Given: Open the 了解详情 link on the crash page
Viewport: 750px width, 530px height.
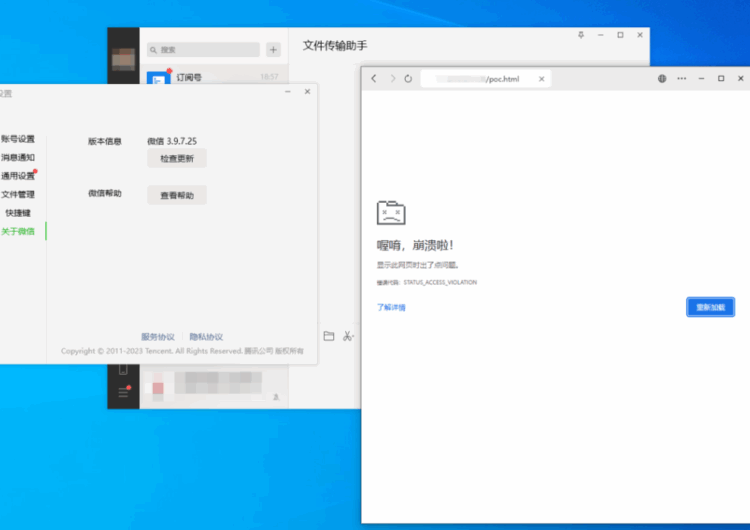Looking at the screenshot, I should [391, 307].
